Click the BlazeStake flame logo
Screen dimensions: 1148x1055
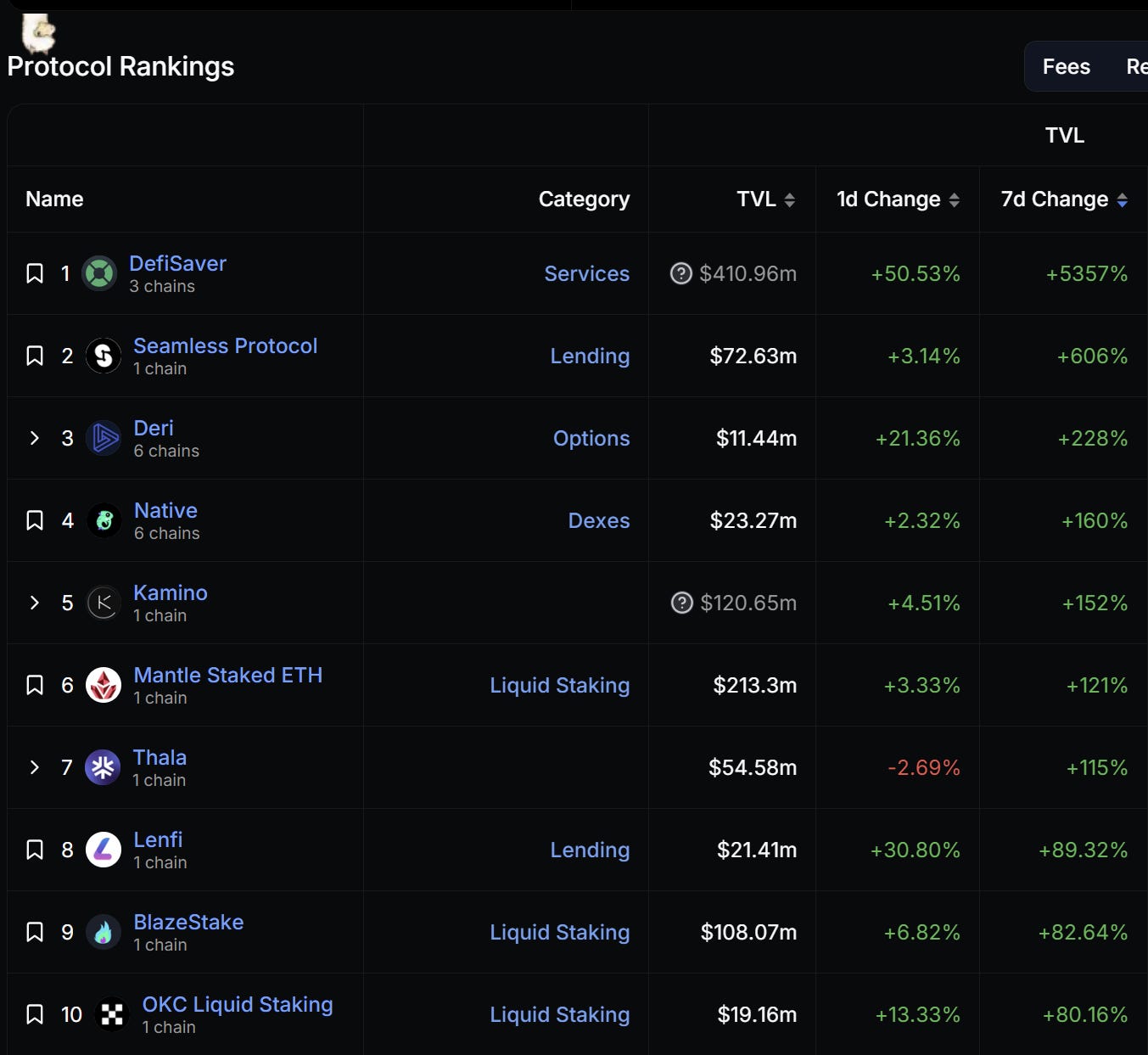(104, 932)
